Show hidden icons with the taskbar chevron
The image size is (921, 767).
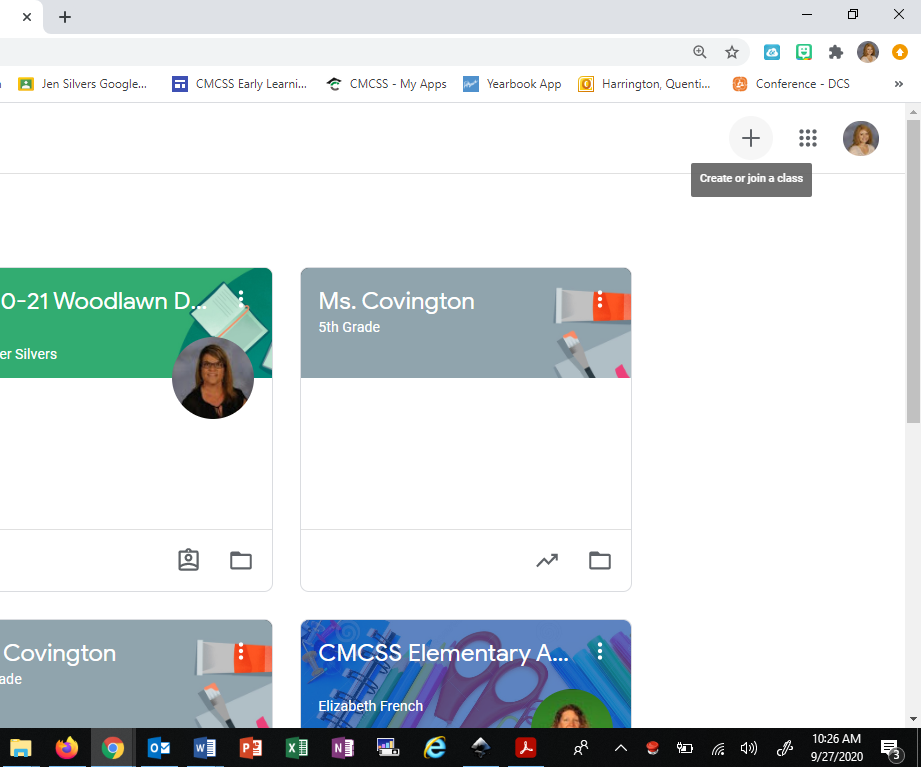coord(620,747)
